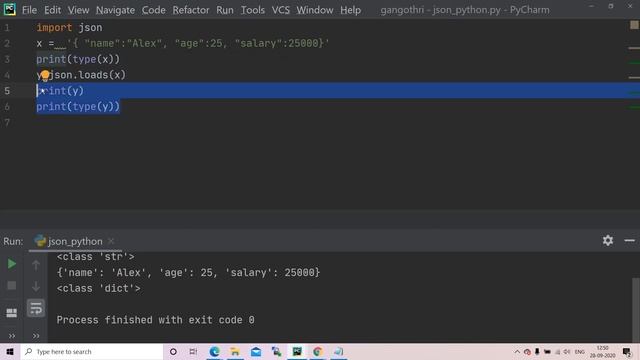Open the Mail app from the taskbar
640x360 pixels.
click(256, 351)
